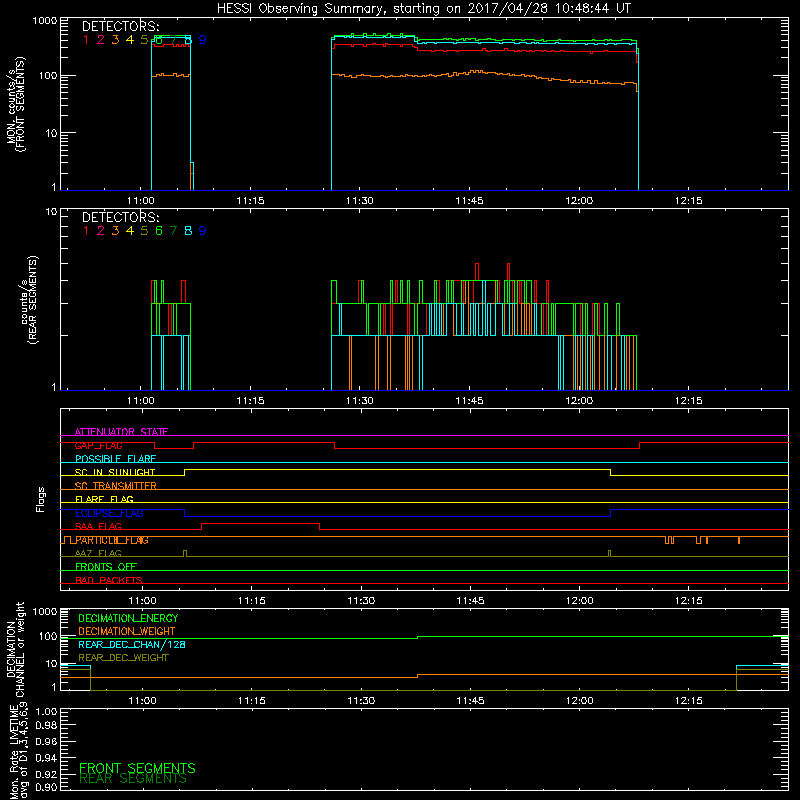Click the SC_TRANSMITTER flag label
Viewport: 800px width, 800px height.
(116, 486)
